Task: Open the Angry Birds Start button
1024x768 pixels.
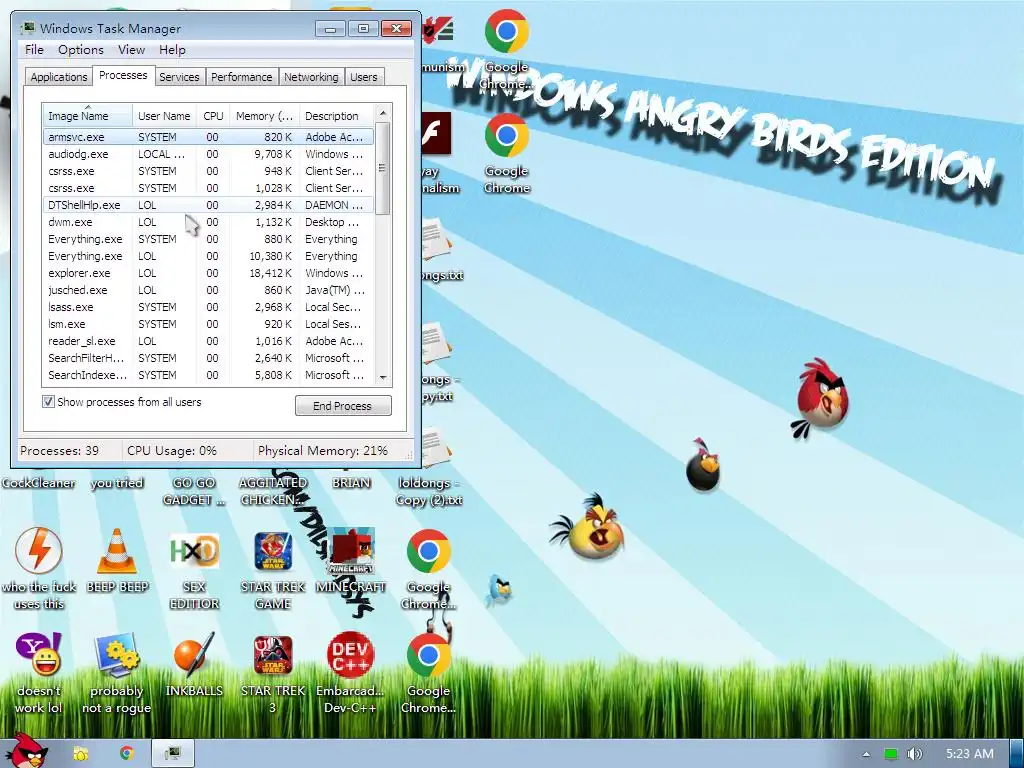Action: [x=27, y=751]
